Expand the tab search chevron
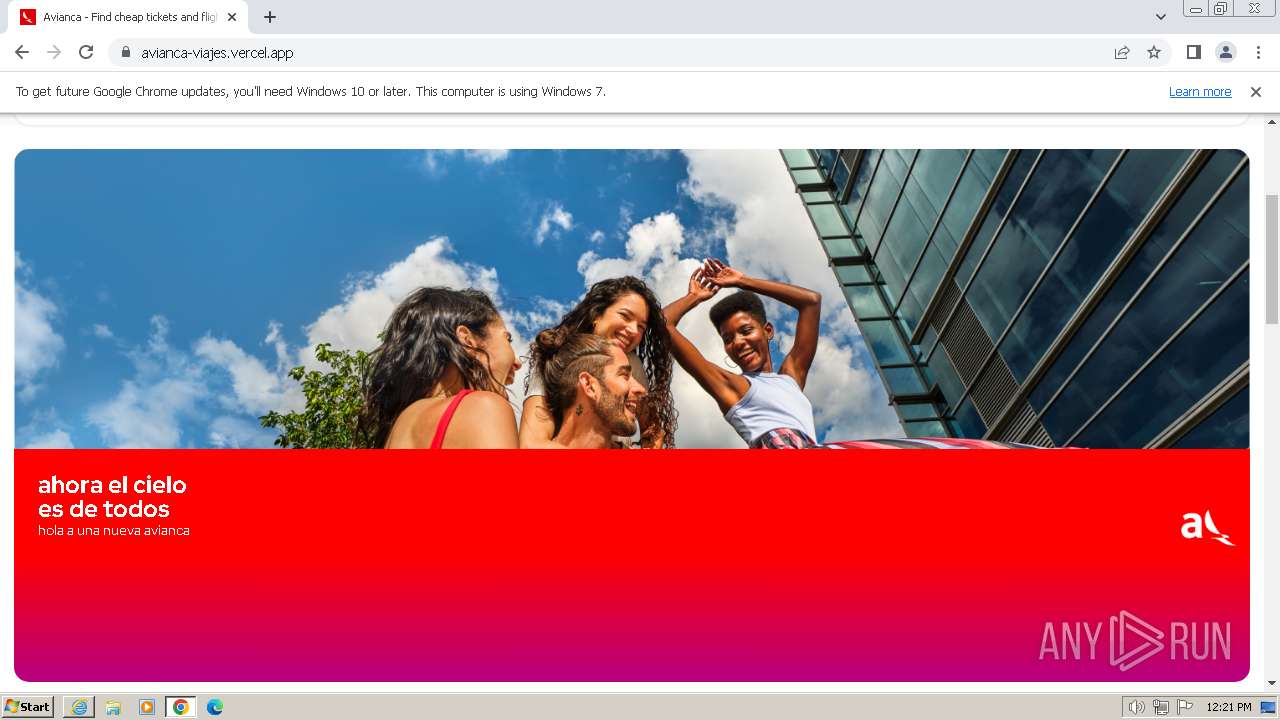Image resolution: width=1280 pixels, height=720 pixels. tap(1160, 17)
